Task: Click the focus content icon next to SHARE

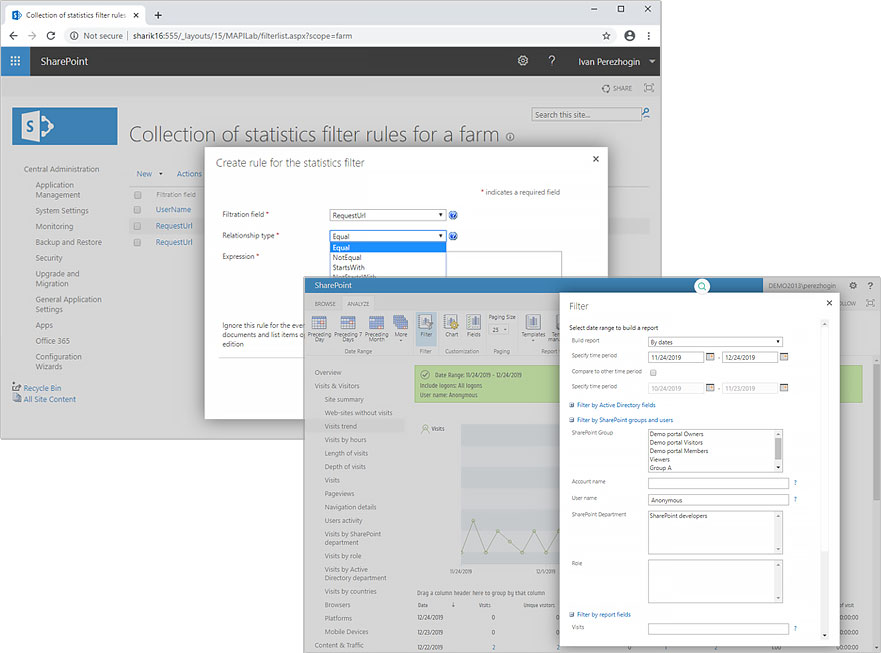Action: 649,88
